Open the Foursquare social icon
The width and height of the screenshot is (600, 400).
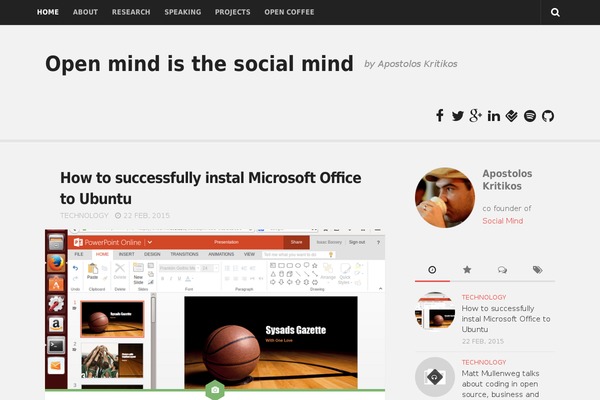tap(512, 116)
